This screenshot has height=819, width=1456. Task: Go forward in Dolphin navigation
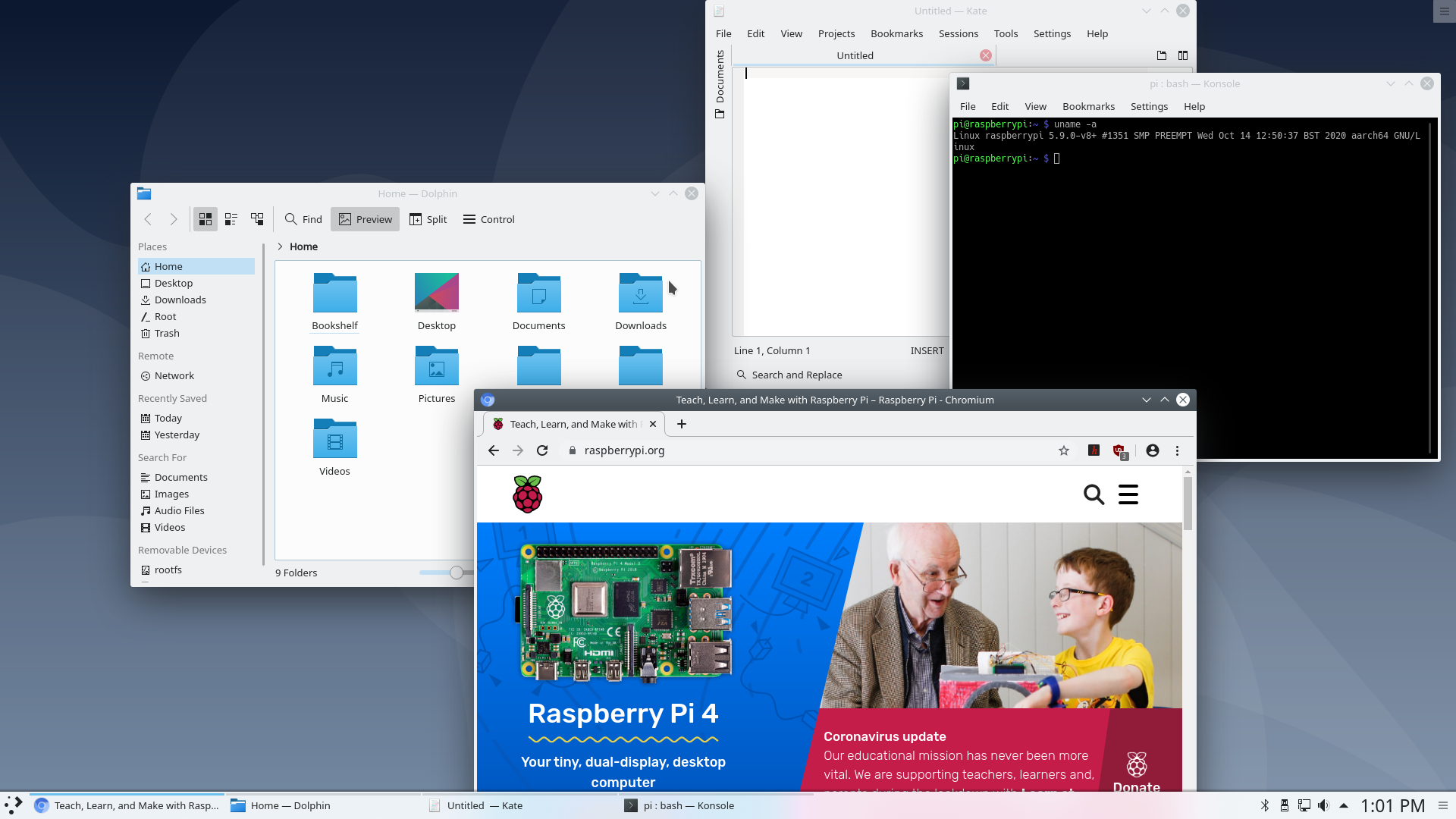tap(174, 219)
